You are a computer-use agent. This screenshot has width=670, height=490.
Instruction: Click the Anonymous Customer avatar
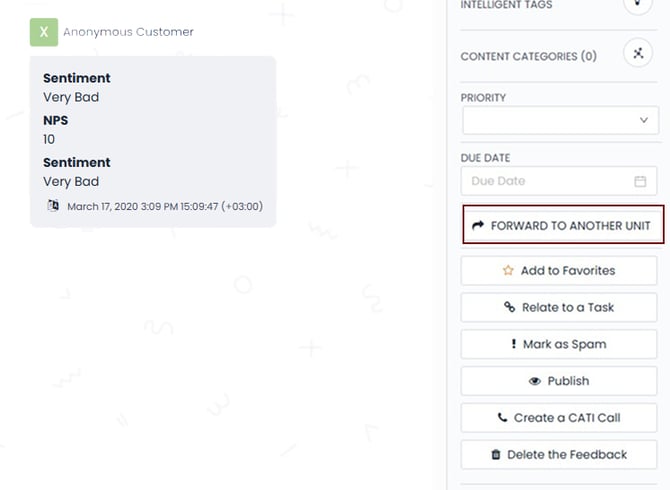(44, 32)
